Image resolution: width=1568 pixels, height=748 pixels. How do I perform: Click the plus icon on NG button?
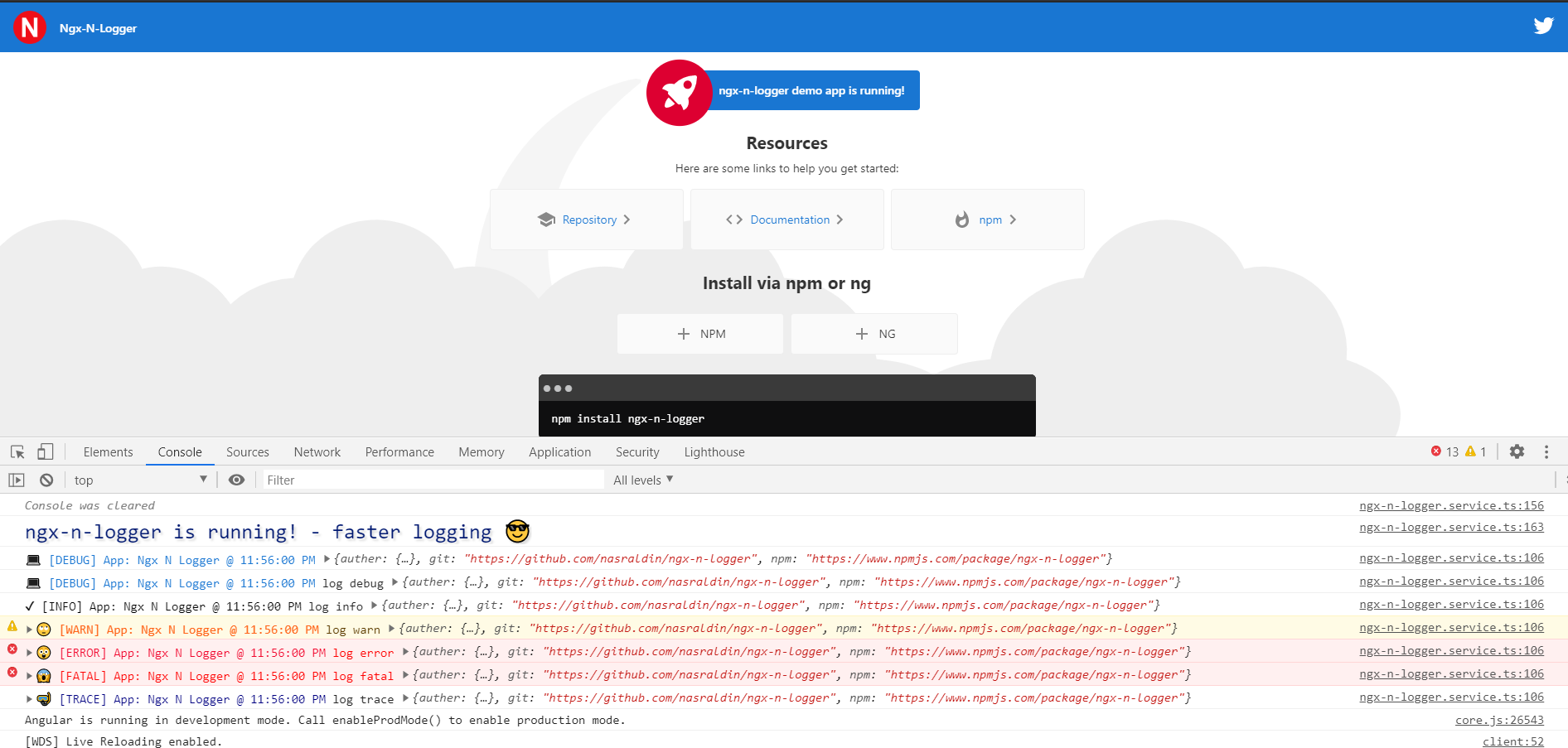tap(862, 334)
